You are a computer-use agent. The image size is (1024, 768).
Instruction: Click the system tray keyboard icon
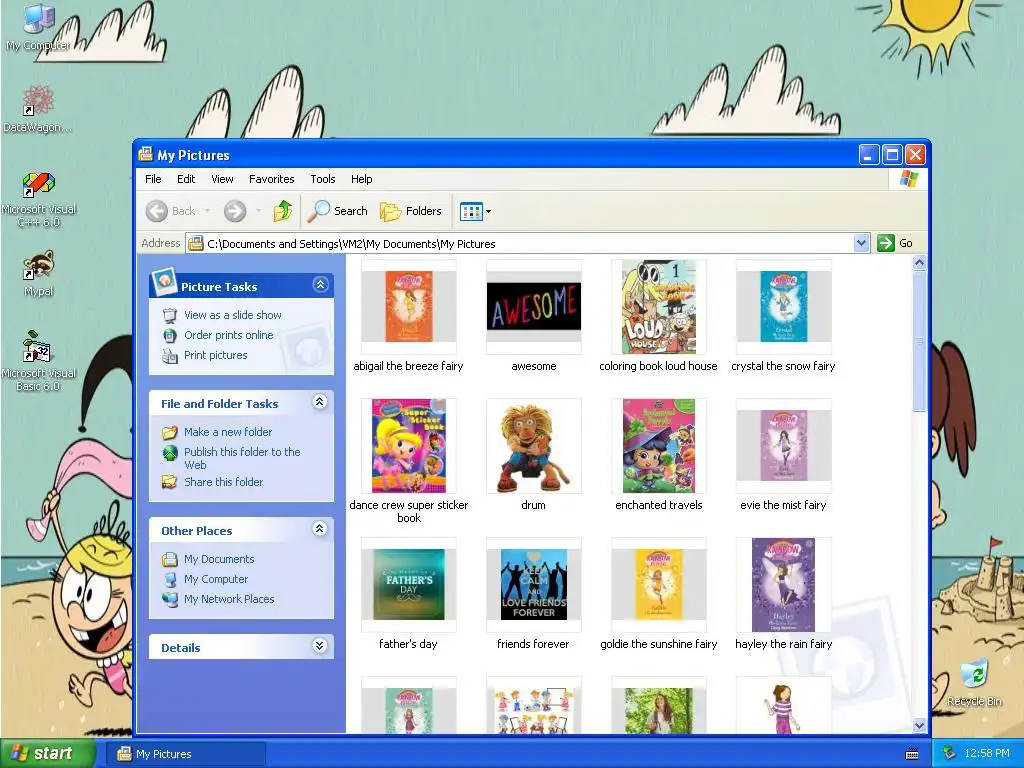[x=912, y=754]
